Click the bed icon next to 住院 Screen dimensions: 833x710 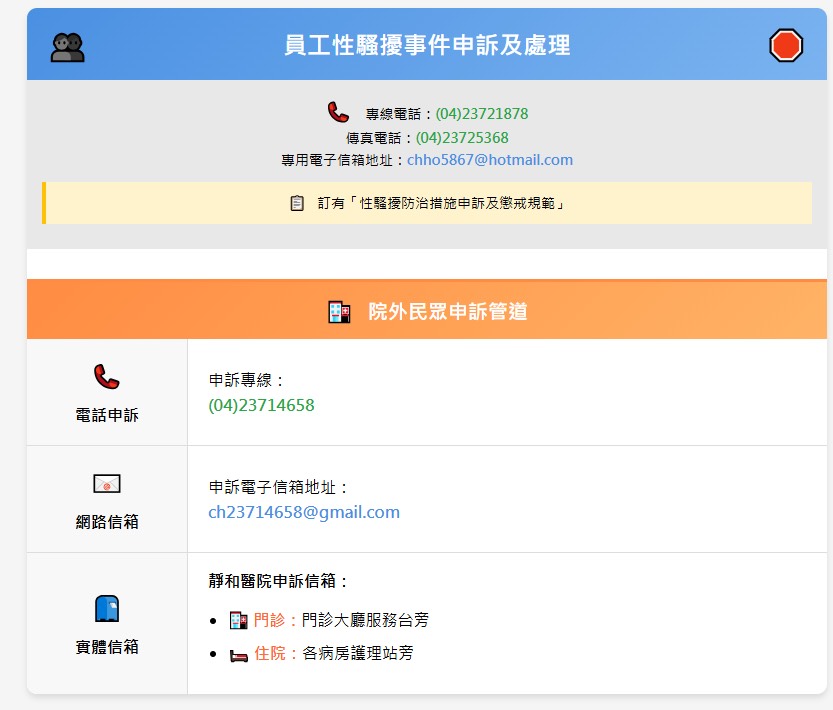pos(238,654)
